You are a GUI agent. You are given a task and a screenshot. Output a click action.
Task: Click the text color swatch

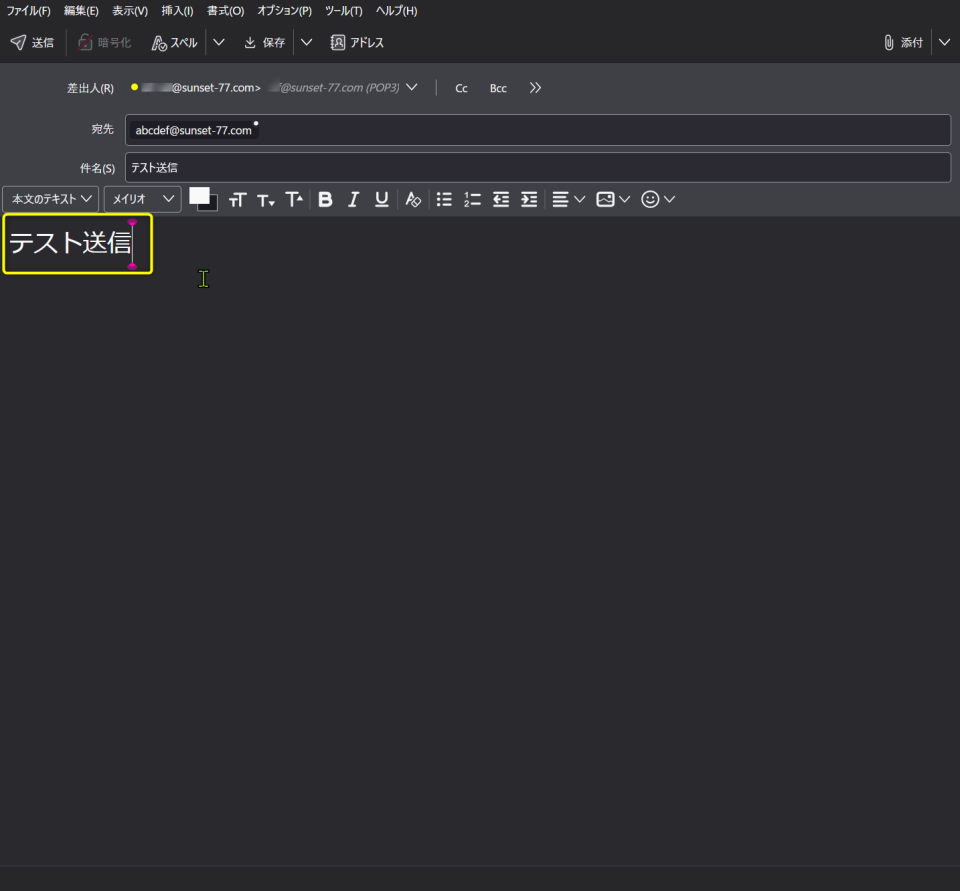(200, 196)
